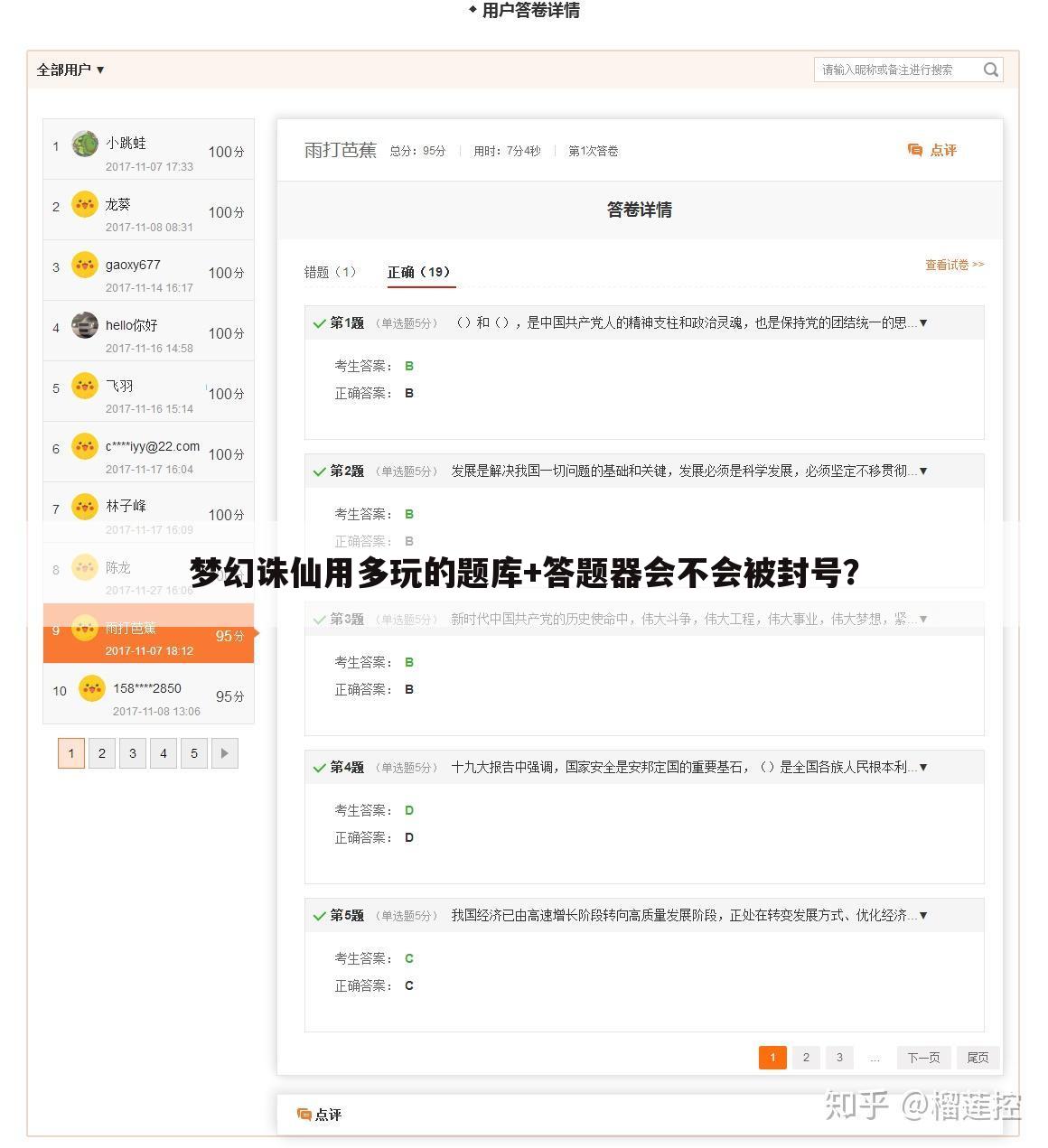Viewport: 1048px width, 1148px height.
Task: Expand question 第1题 full text arrow
Action: [922, 322]
